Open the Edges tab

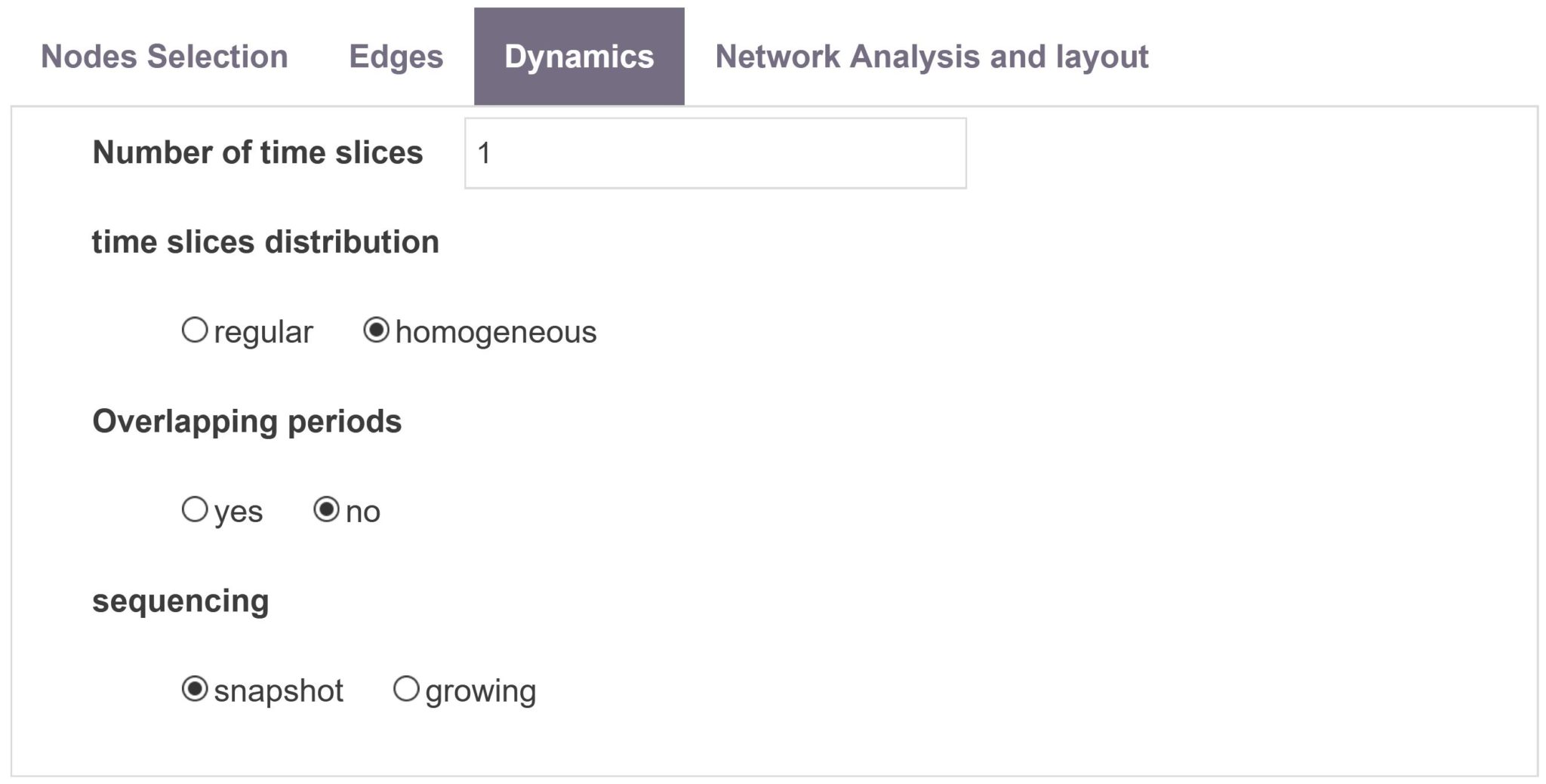(395, 57)
